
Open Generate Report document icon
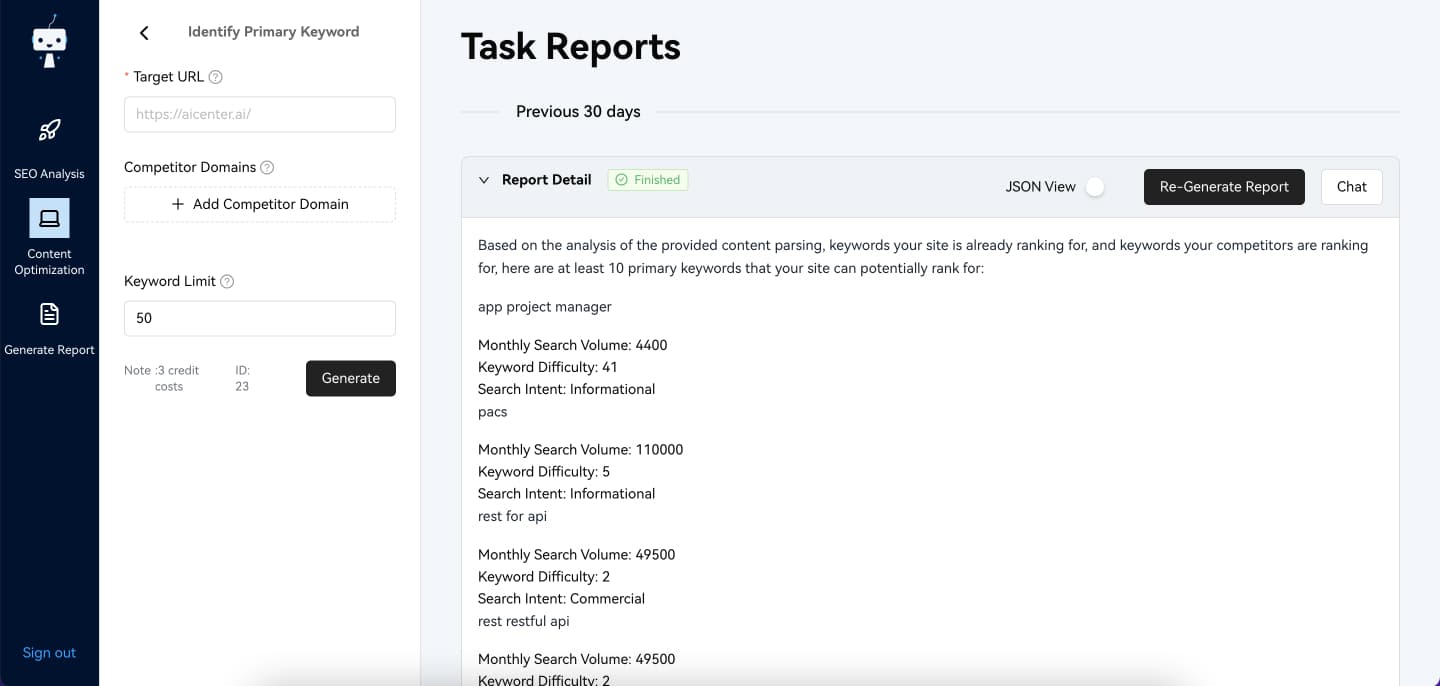coord(49,314)
